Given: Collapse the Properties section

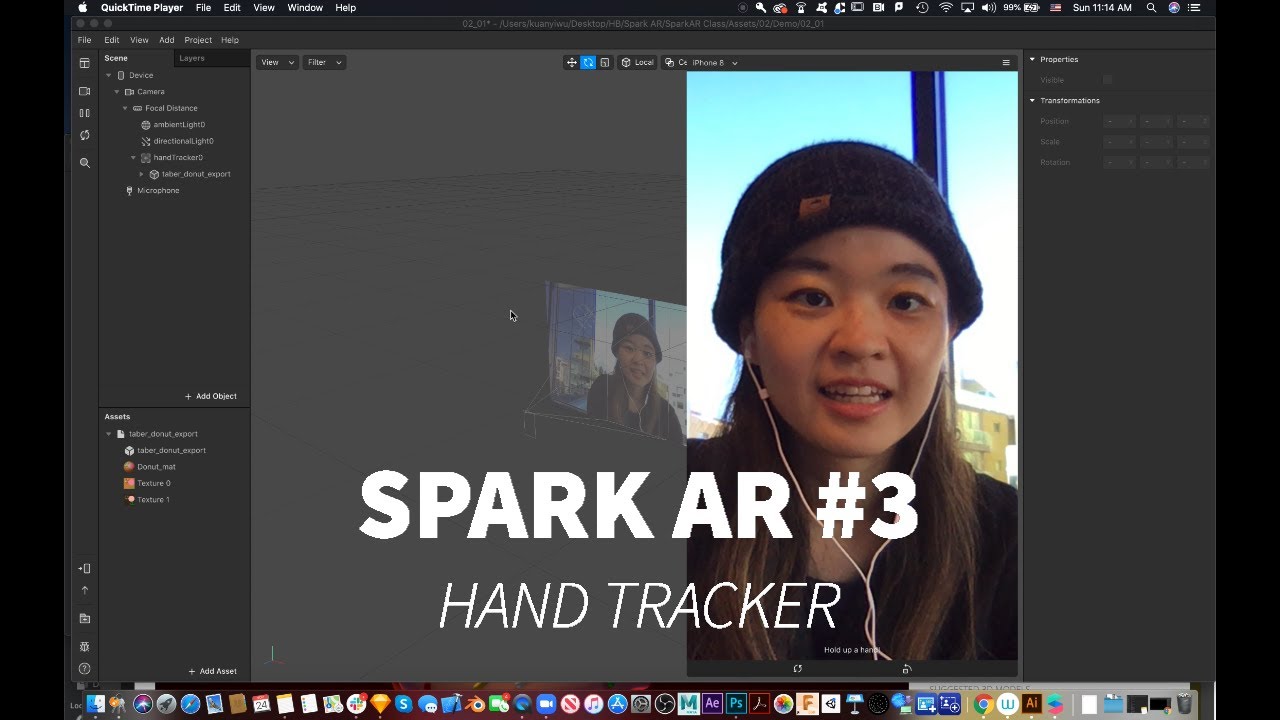Looking at the screenshot, I should [x=1032, y=59].
